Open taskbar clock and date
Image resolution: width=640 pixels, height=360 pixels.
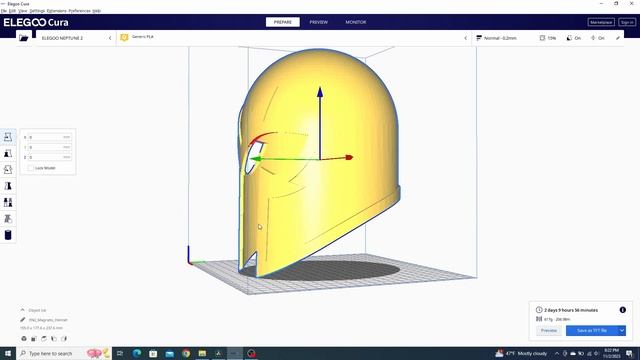tap(611, 353)
